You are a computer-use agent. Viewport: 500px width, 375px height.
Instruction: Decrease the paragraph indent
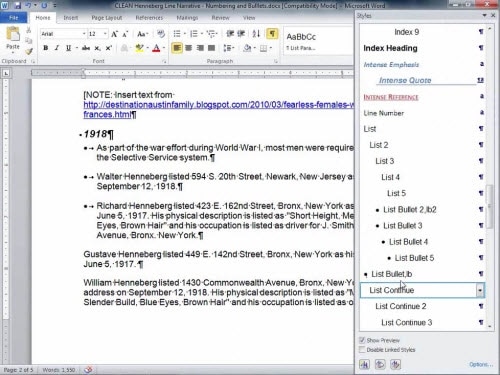230,34
